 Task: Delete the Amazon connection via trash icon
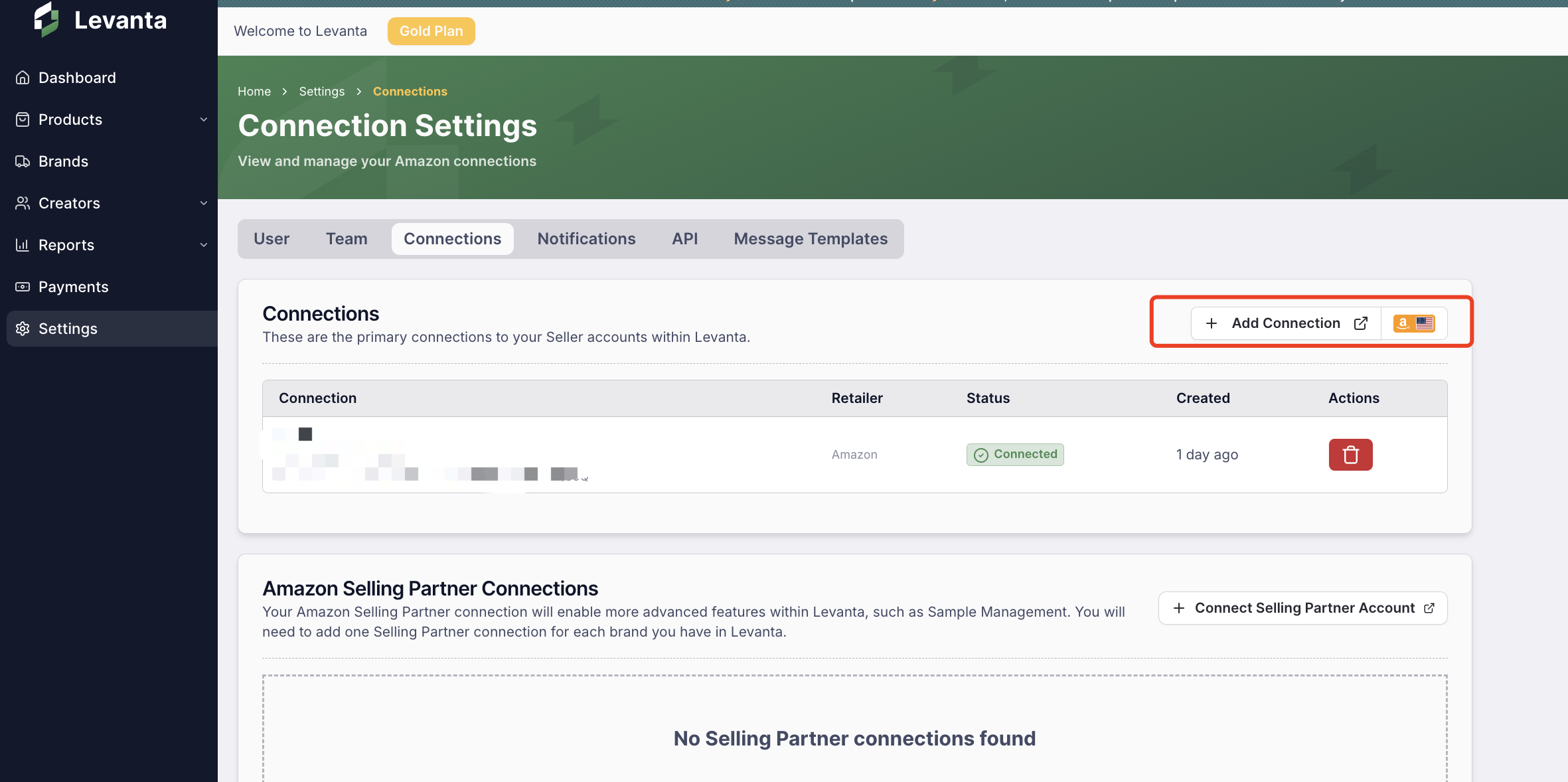tap(1350, 455)
